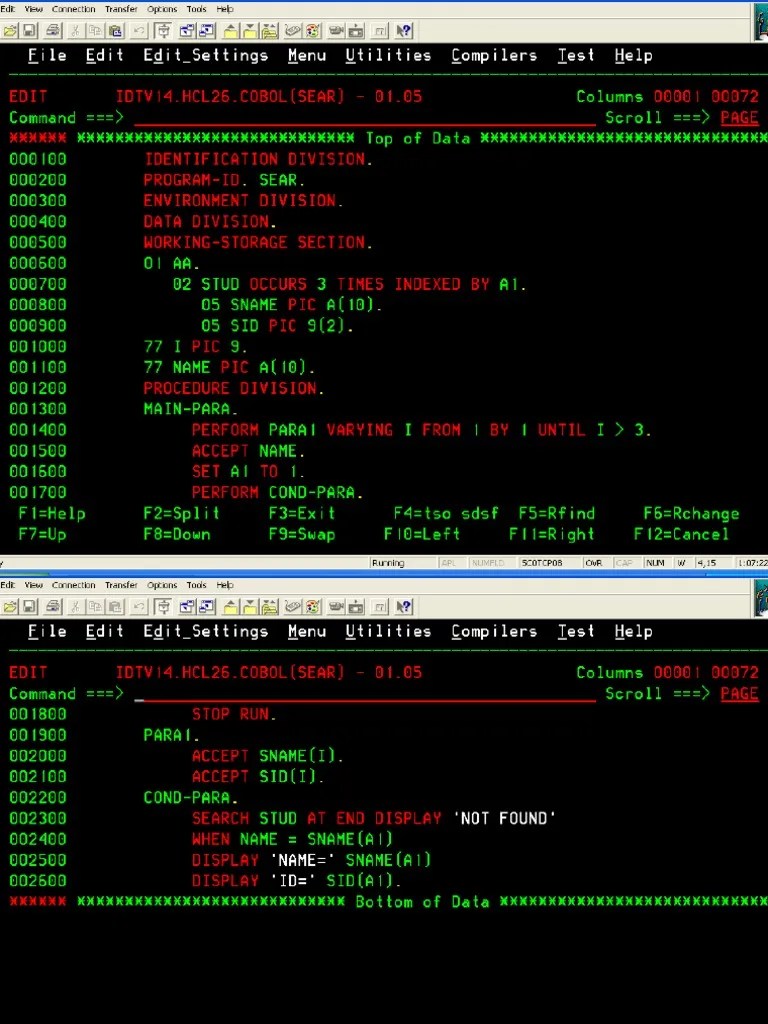The image size is (768, 1024).
Task: Click the record macro camera icon in upper window
Action: point(336,31)
